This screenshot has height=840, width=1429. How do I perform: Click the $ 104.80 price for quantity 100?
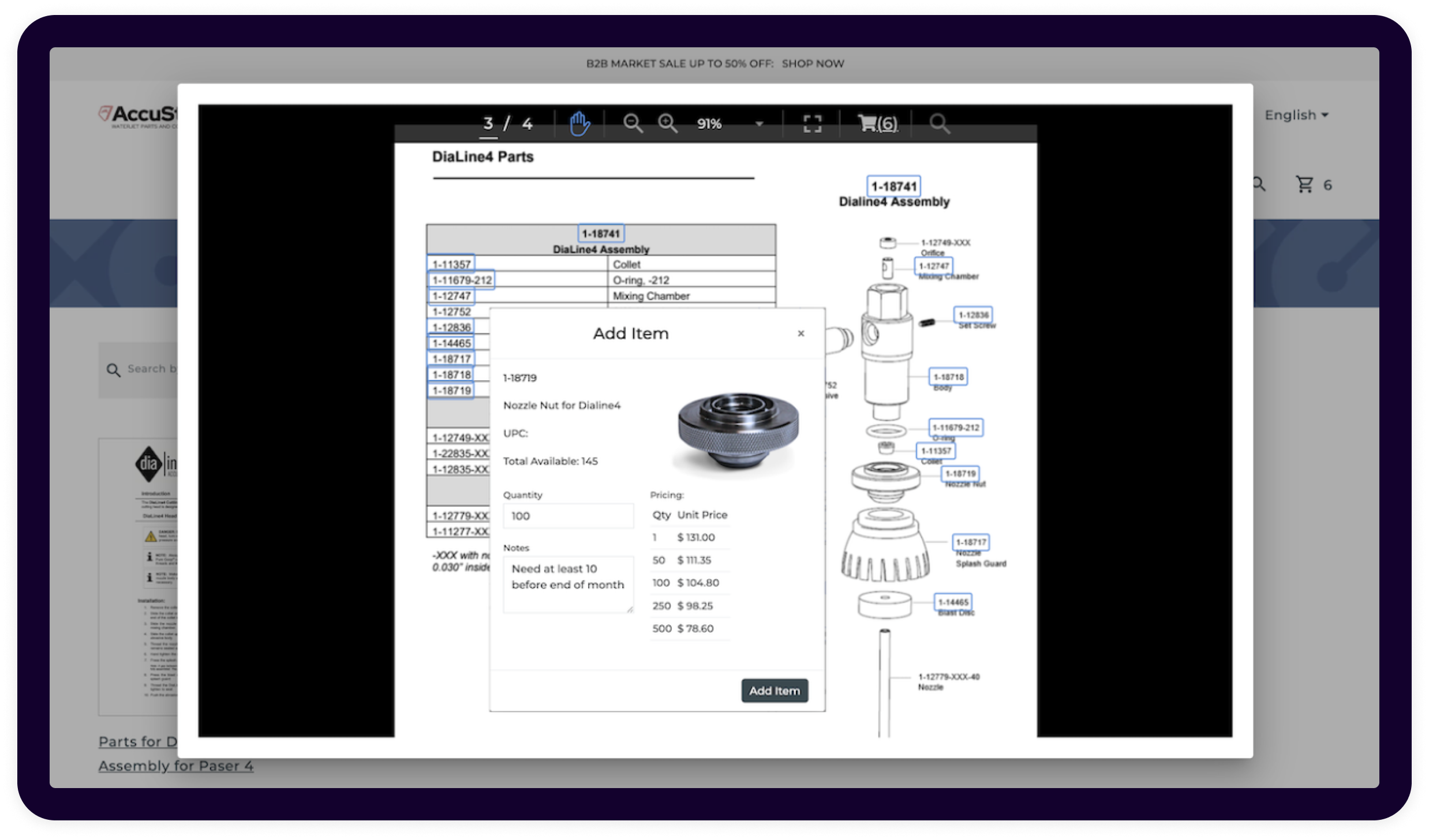(698, 583)
